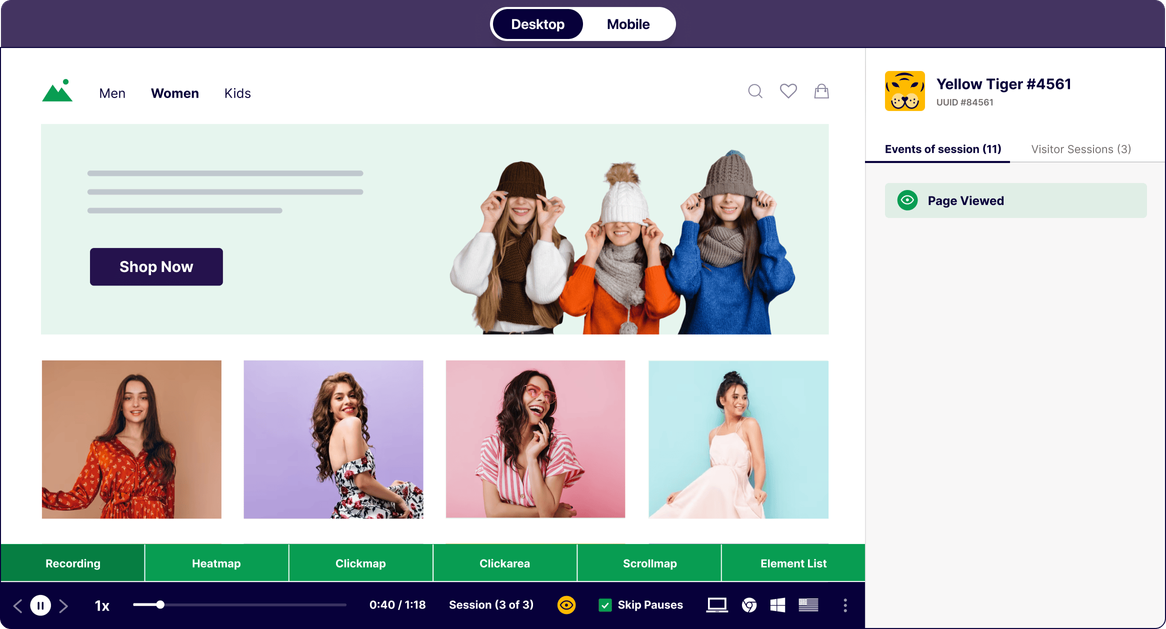This screenshot has height=629, width=1166.
Task: Click the Yellow Tiger avatar
Action: point(904,91)
